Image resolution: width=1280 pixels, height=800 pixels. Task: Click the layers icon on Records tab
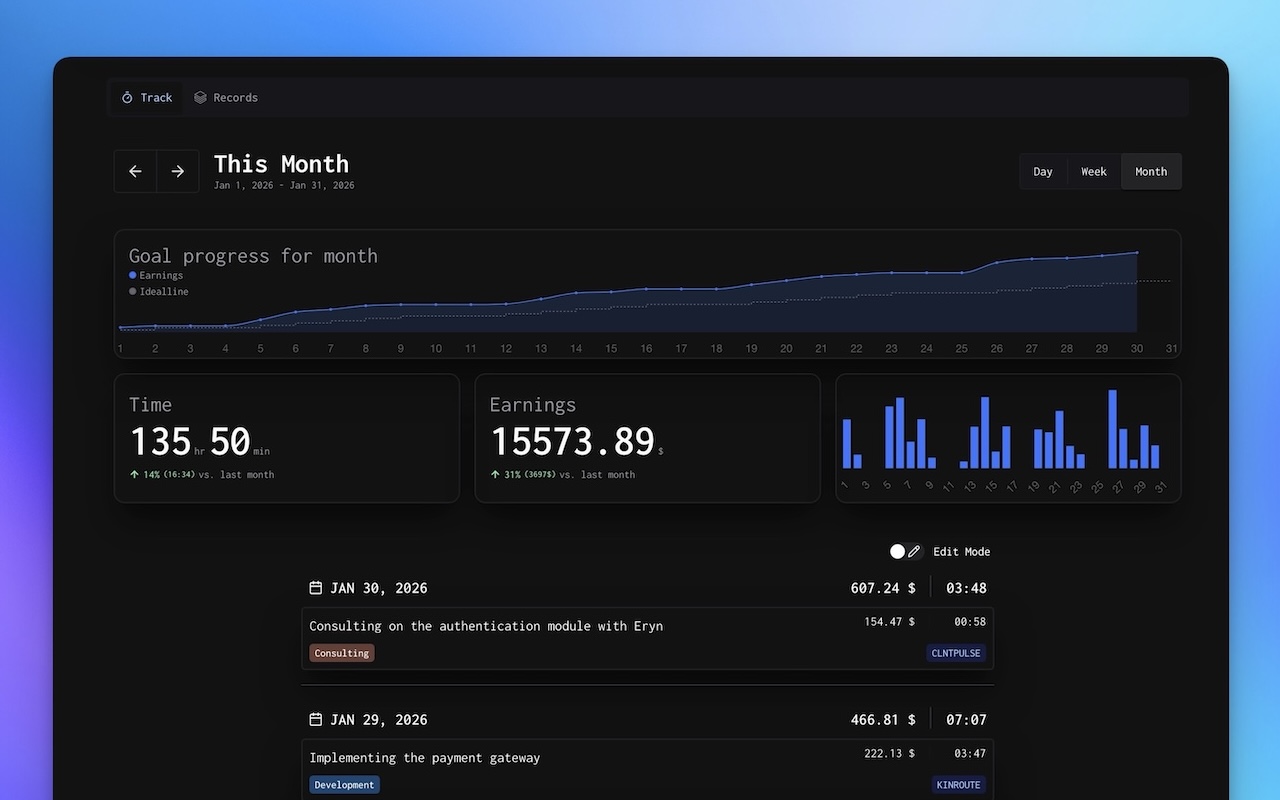pos(200,98)
